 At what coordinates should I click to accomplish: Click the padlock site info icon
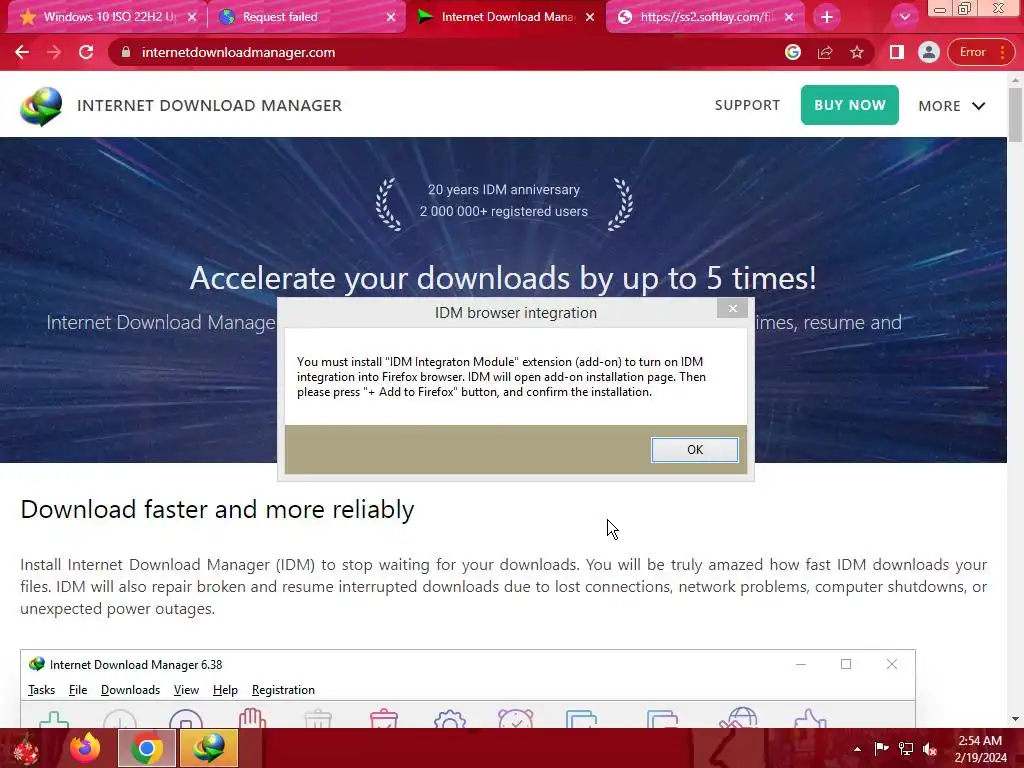coord(126,52)
